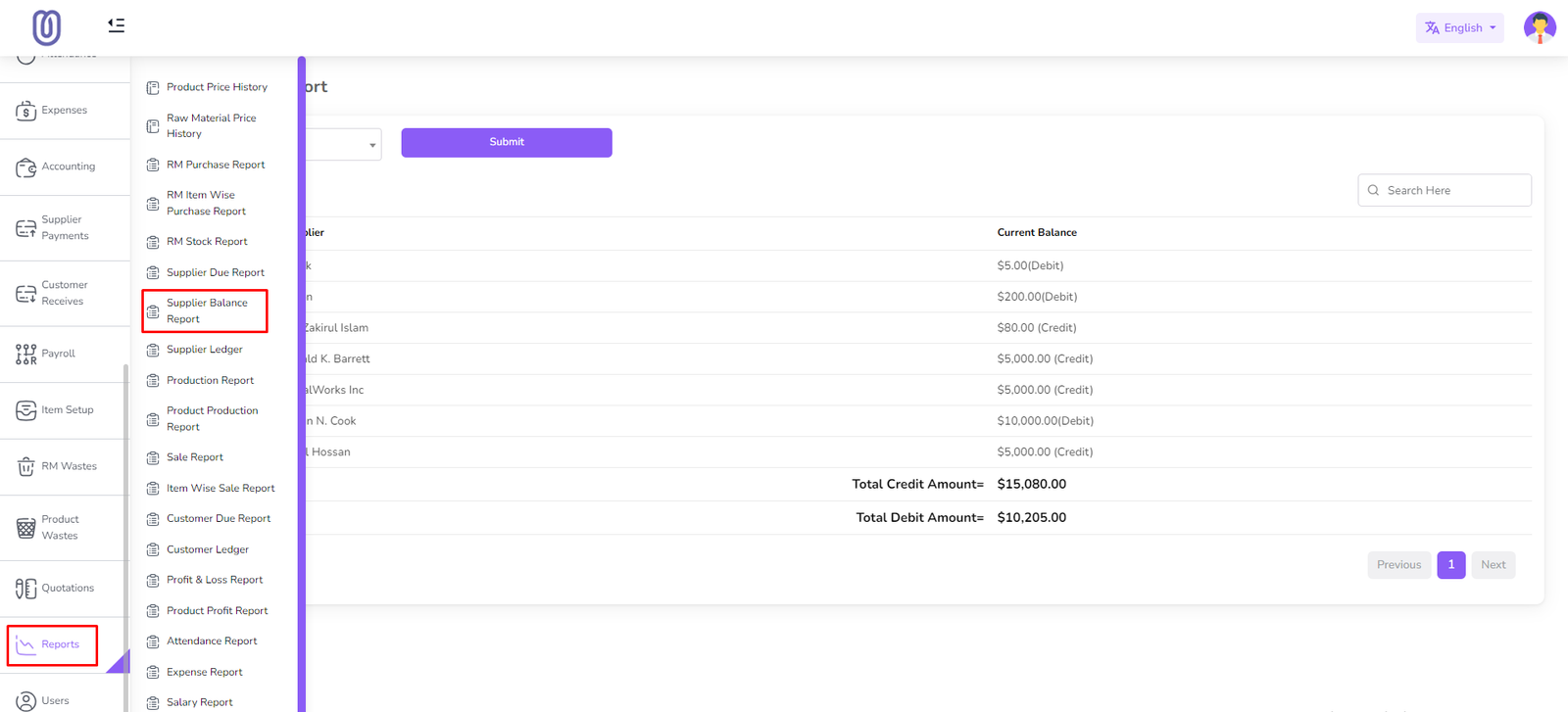The width and height of the screenshot is (1568, 712).
Task: Click the Quotations icon in sidebar
Action: click(x=26, y=589)
